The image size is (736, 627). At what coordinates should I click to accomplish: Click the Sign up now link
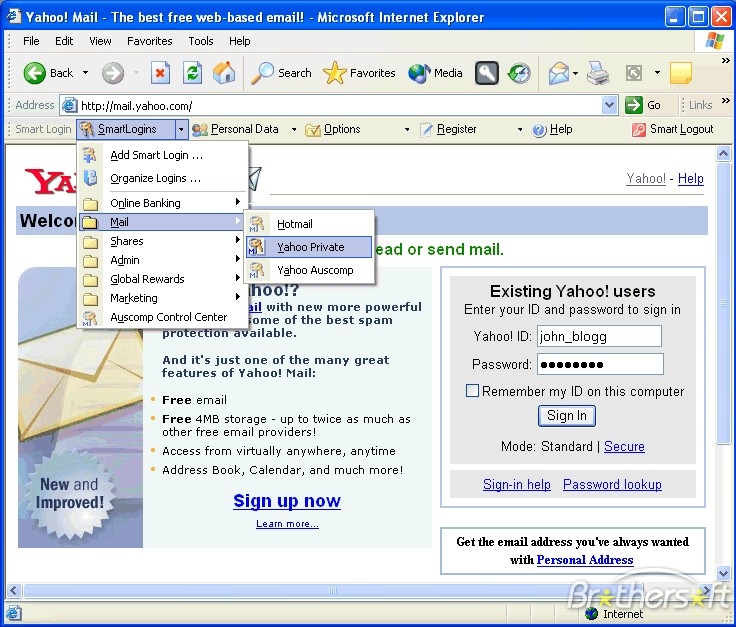click(x=287, y=501)
